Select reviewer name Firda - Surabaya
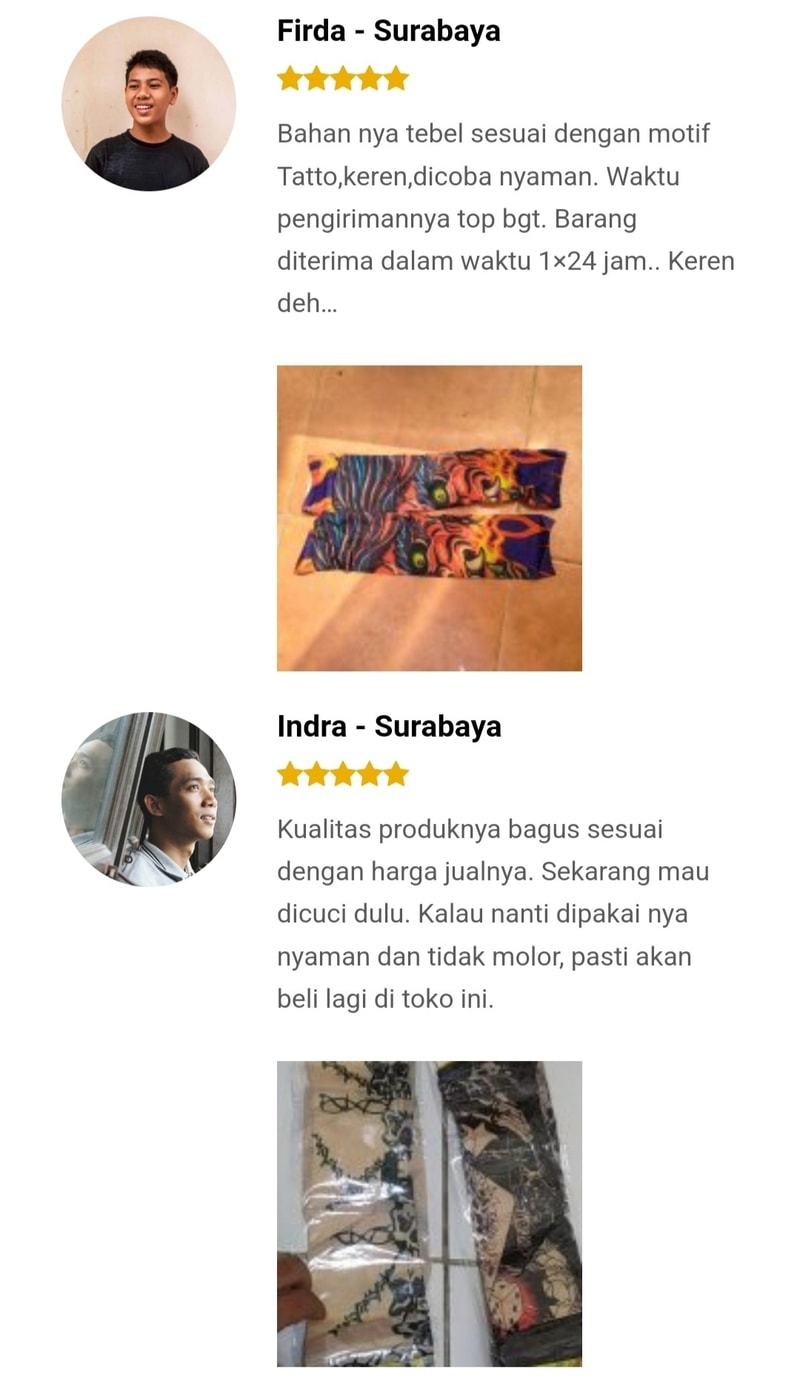The height and width of the screenshot is (1378, 800). pos(389,31)
